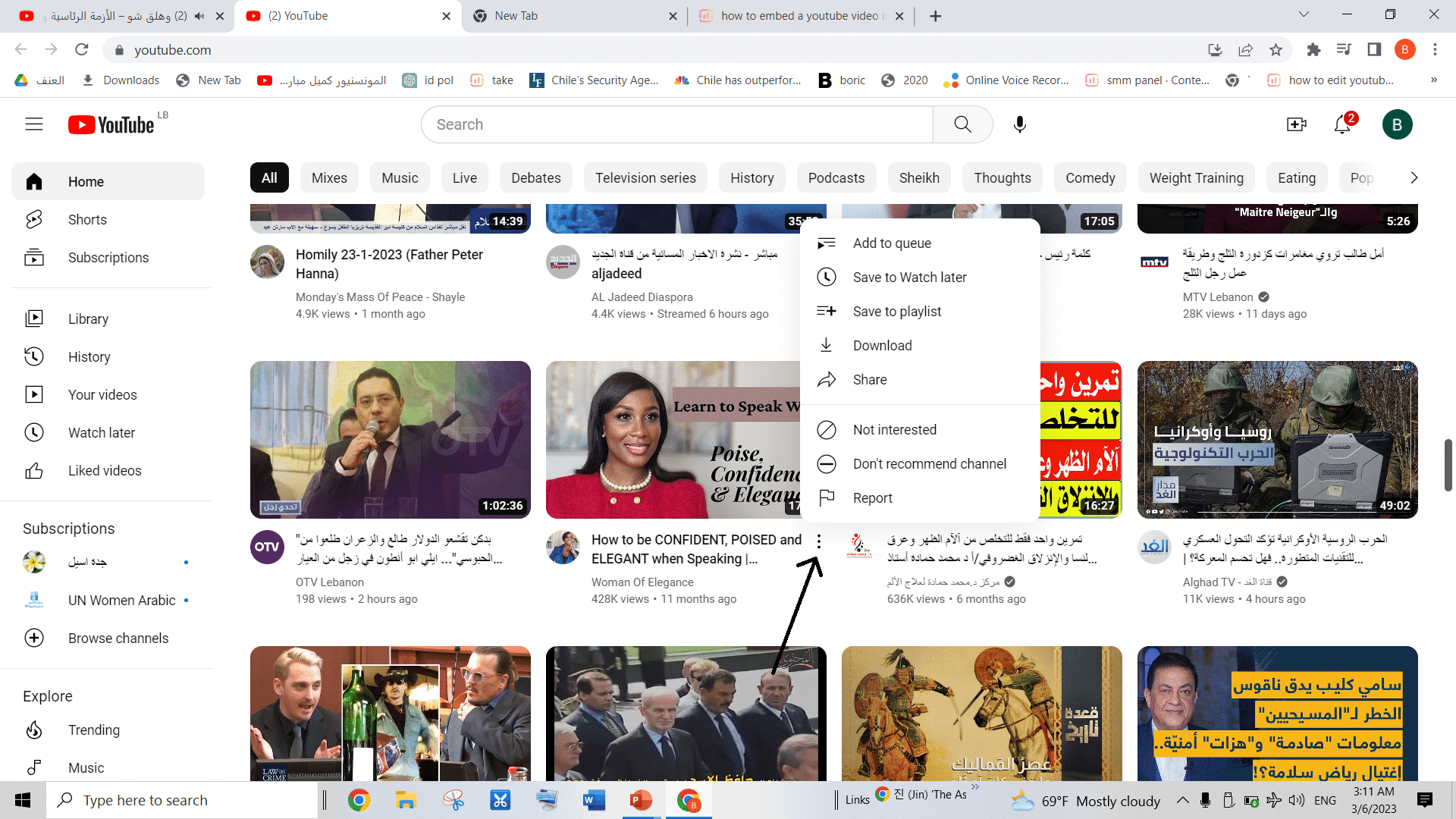
Task: Open Woman Of Elegance channel link
Action: 642,582
